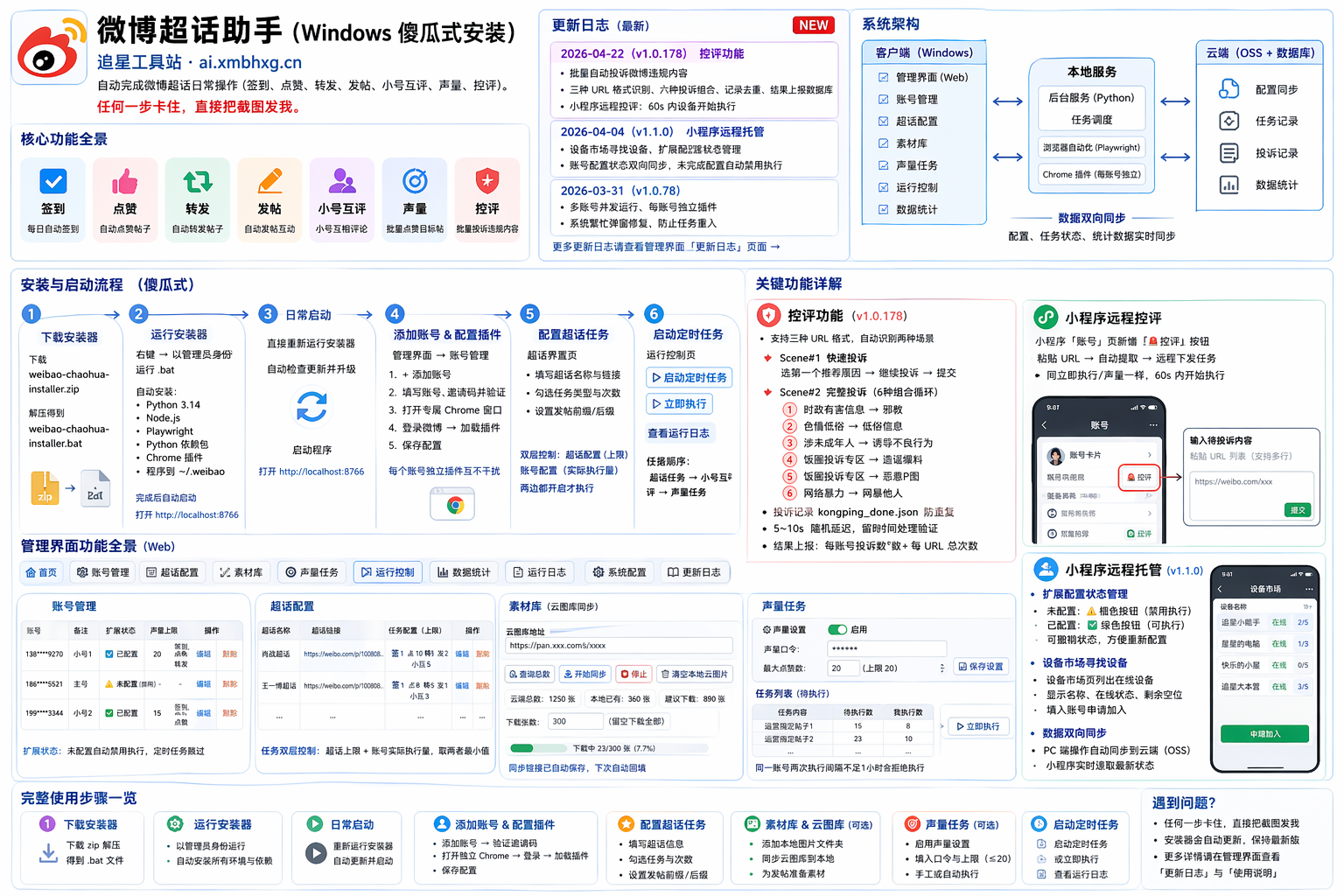Switch to the 账号管理 tab
This screenshot has height=896, width=1344.
tap(102, 572)
